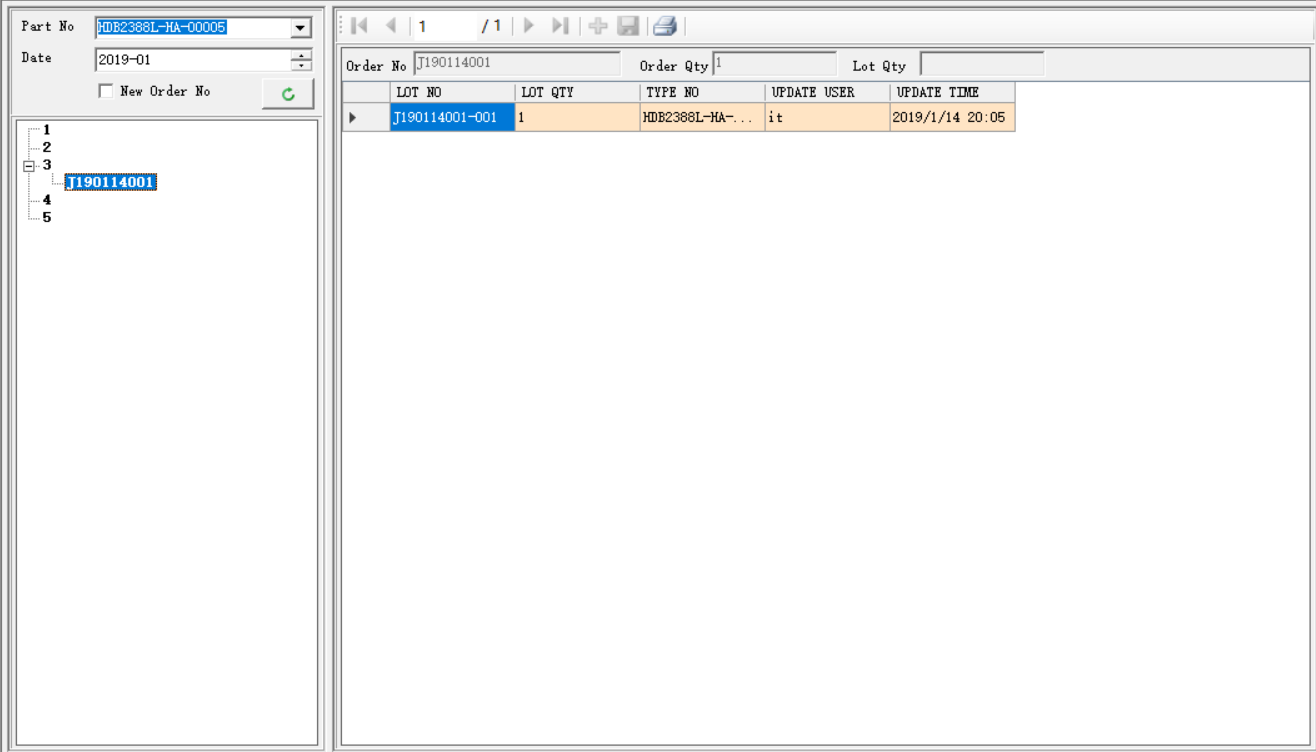The image size is (1316, 752).
Task: Click the save disk icon
Action: click(x=628, y=26)
